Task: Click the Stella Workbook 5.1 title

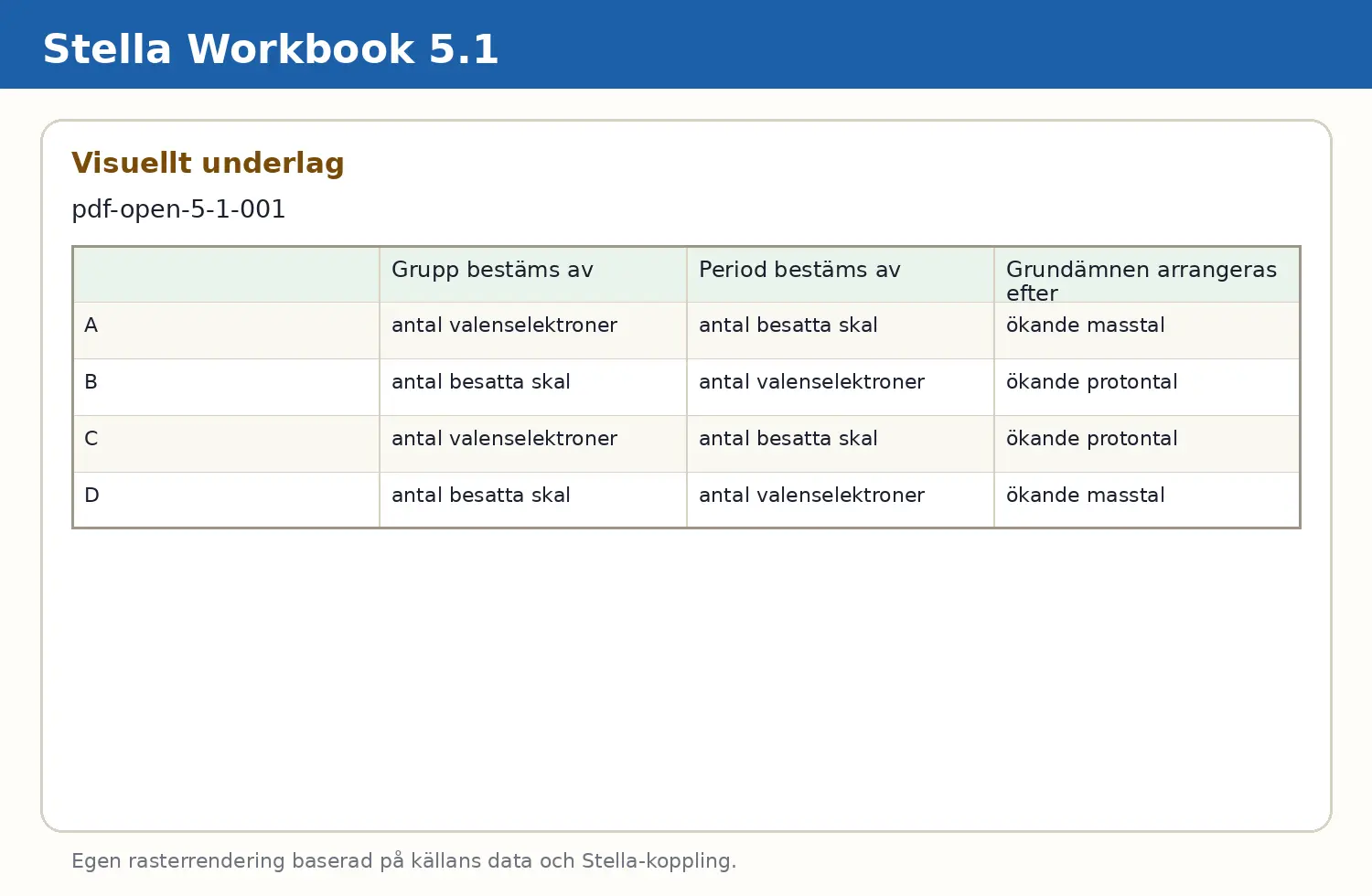Action: 271,49
